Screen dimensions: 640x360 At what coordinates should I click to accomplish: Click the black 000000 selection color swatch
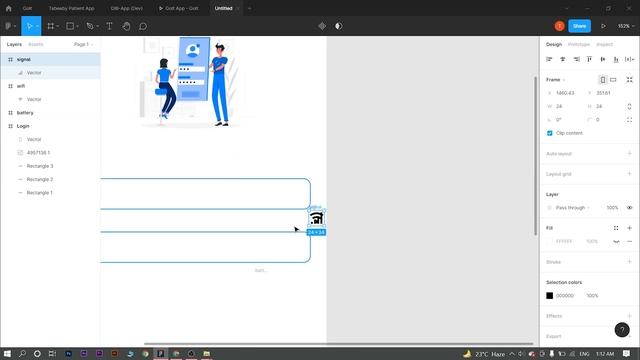549,296
